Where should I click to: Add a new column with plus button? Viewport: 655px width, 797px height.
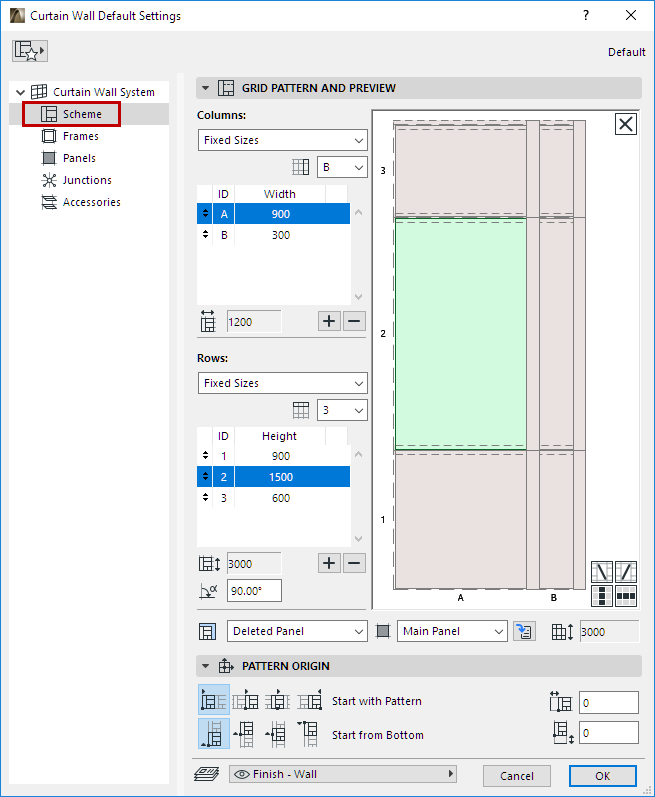tap(329, 321)
